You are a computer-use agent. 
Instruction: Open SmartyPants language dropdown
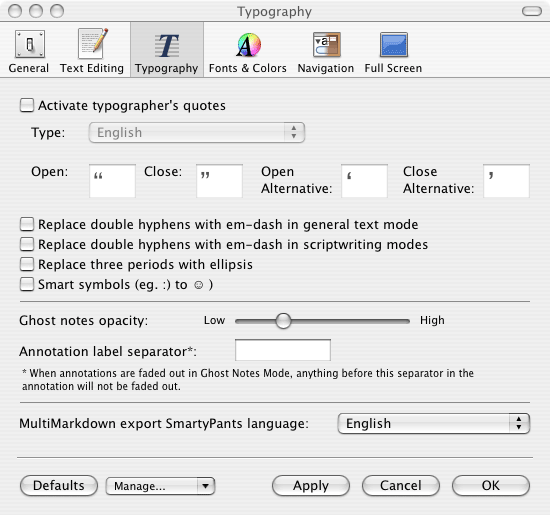coord(434,423)
